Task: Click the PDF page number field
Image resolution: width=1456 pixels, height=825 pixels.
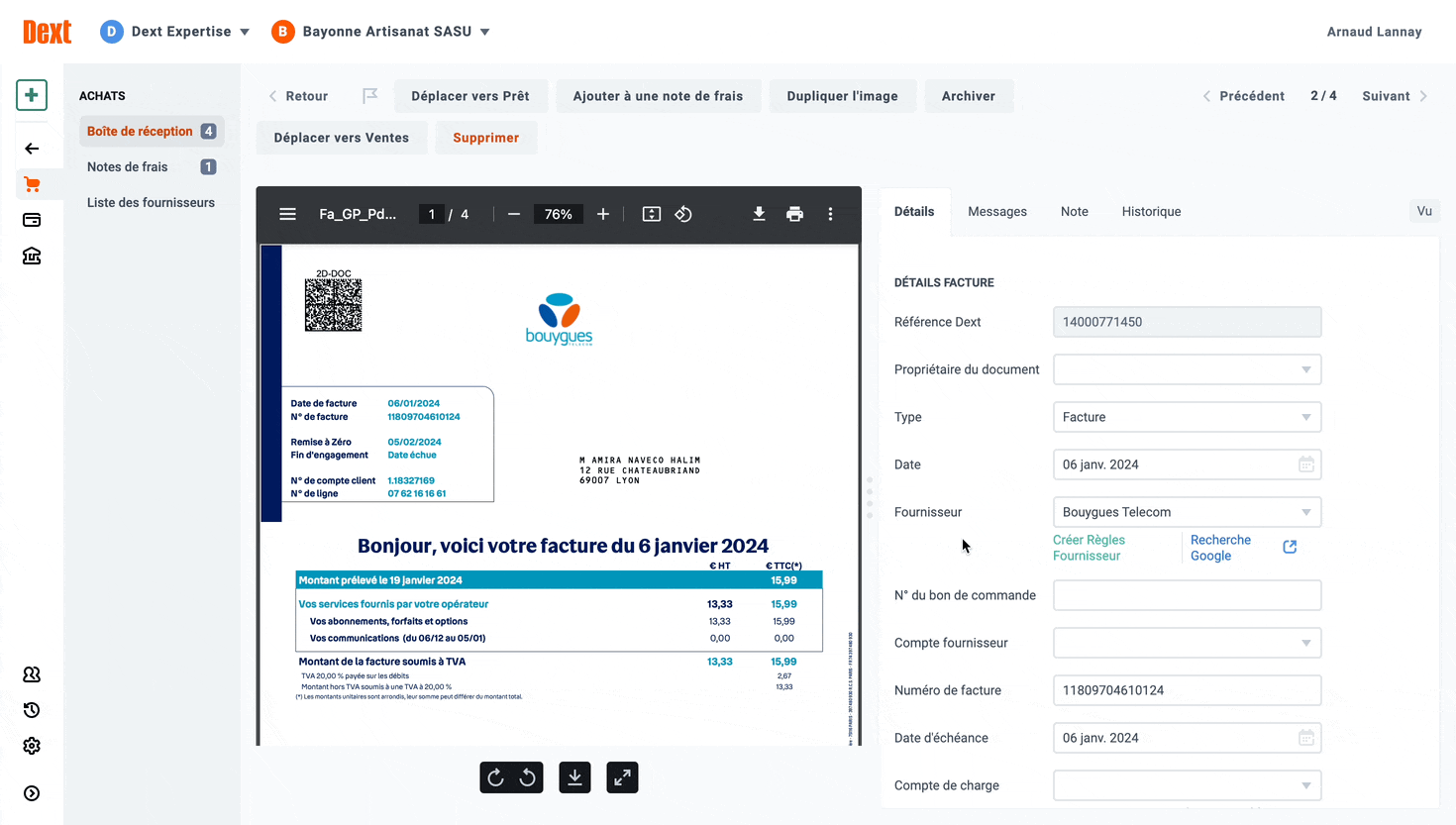Action: click(x=432, y=214)
